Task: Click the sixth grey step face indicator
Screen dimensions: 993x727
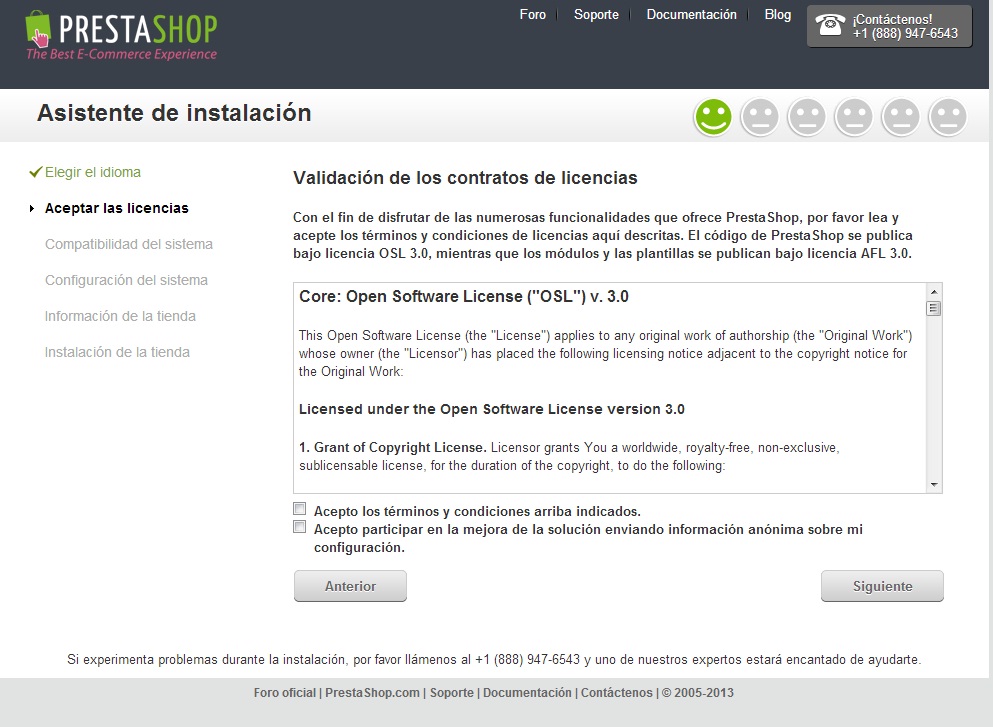Action: point(948,117)
